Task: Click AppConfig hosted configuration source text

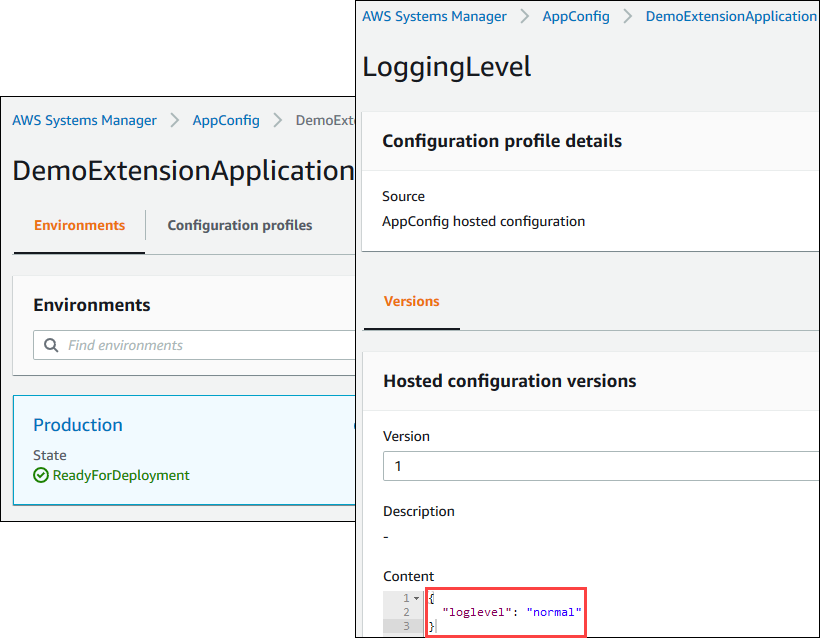Action: 483,221
